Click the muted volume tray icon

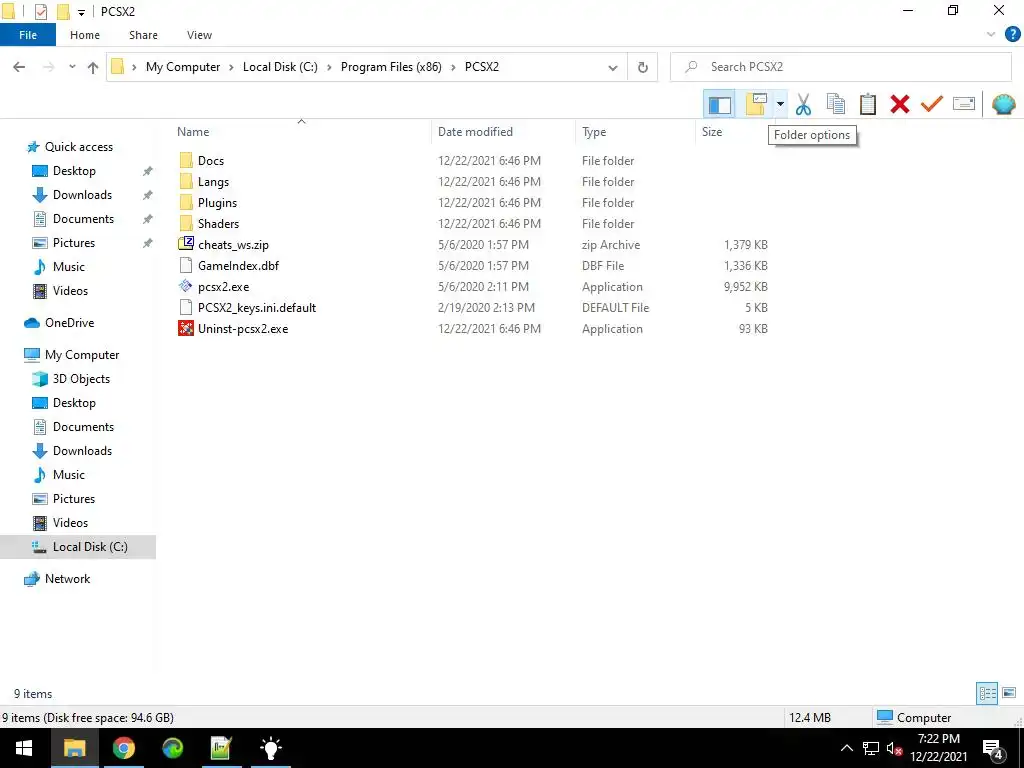click(893, 748)
